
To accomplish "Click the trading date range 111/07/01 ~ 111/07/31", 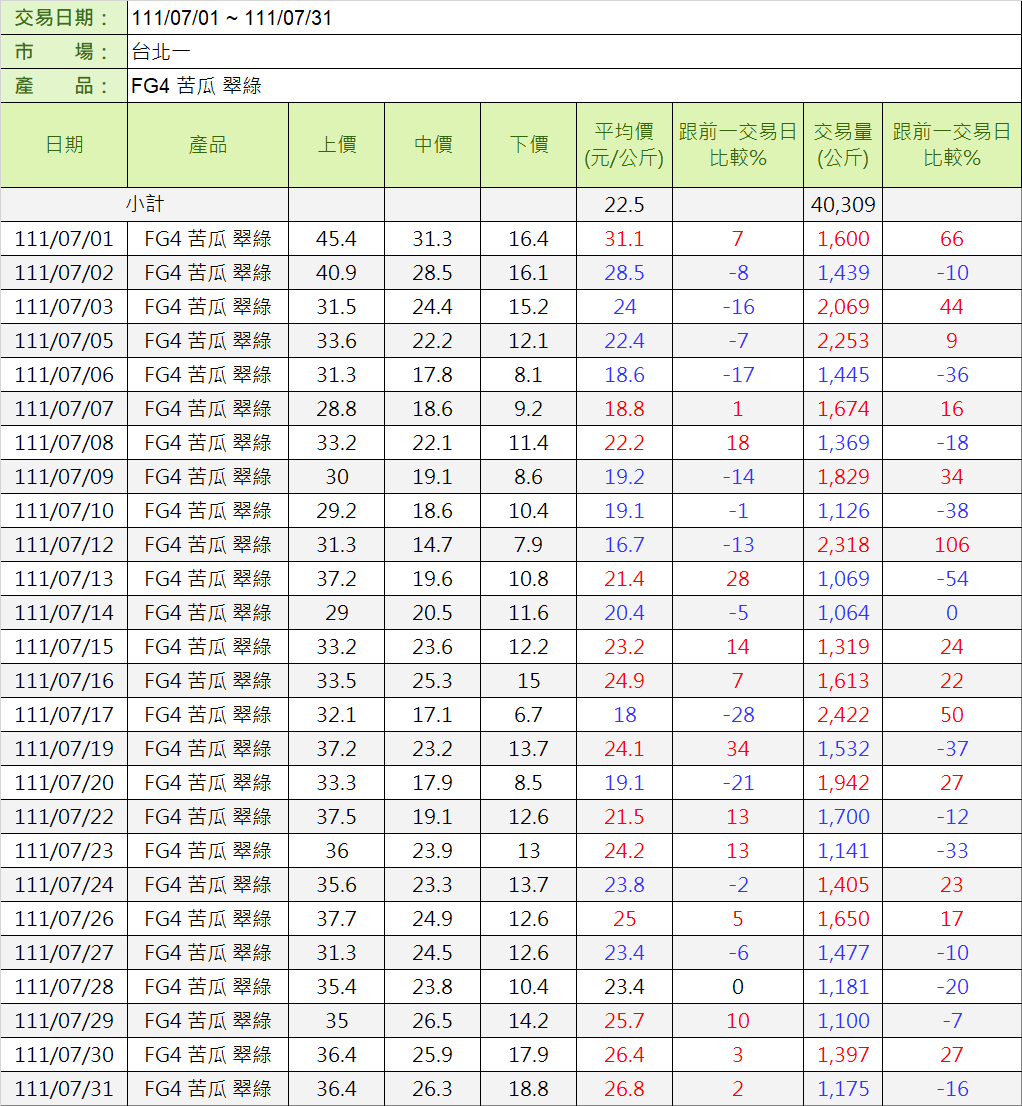I will pos(232,18).
